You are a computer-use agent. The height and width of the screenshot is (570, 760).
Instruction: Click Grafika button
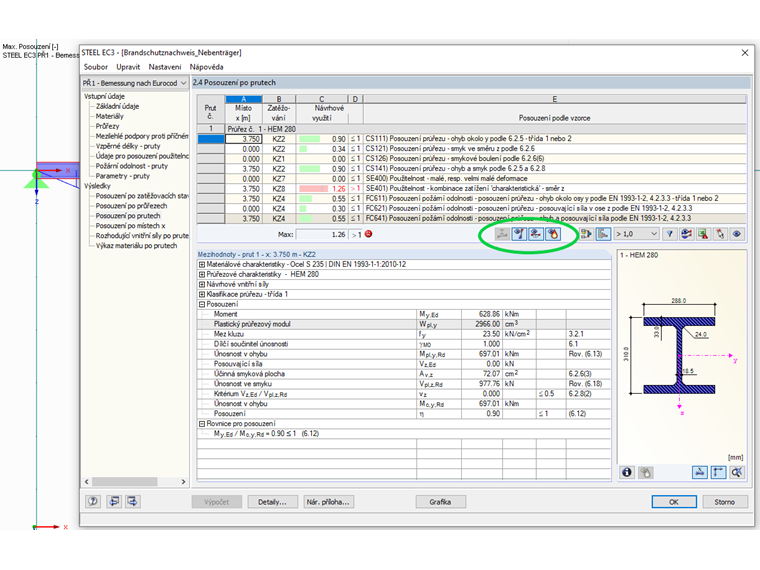[x=440, y=502]
